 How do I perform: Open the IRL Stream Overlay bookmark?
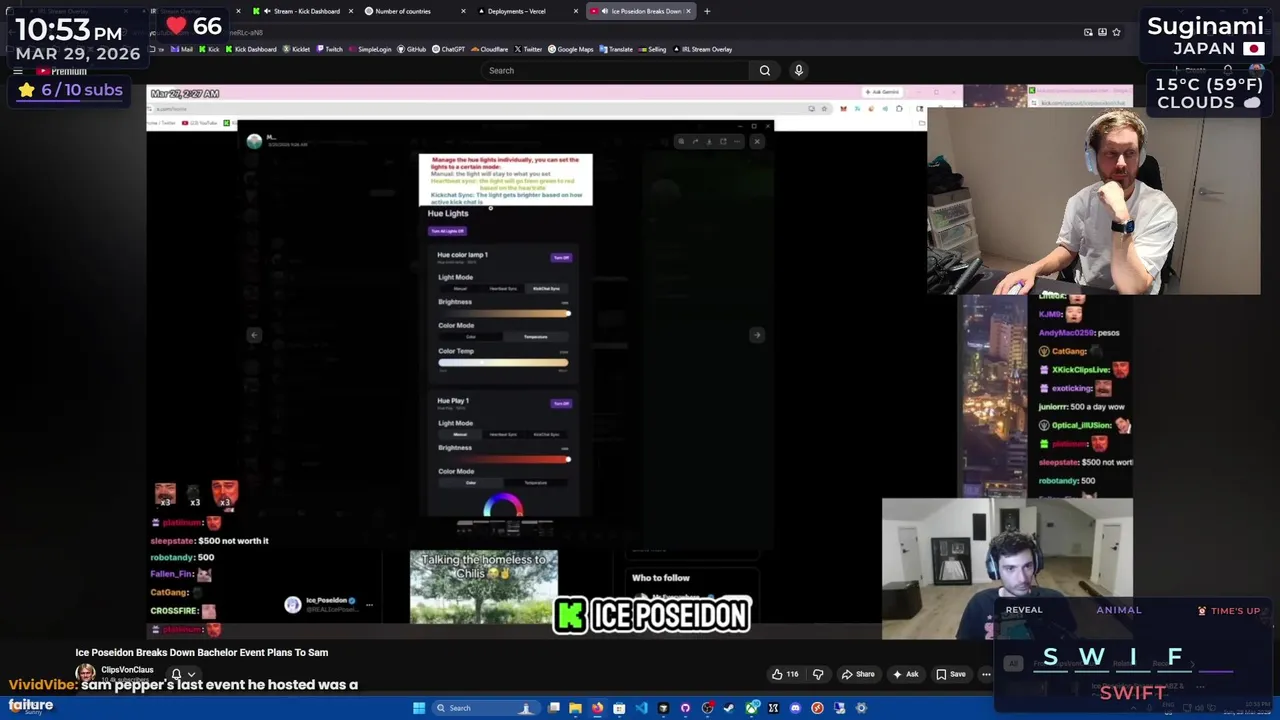(703, 49)
